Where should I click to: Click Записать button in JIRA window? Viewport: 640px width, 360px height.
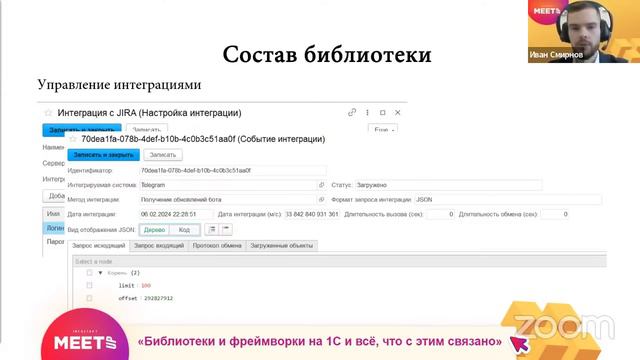[147, 129]
